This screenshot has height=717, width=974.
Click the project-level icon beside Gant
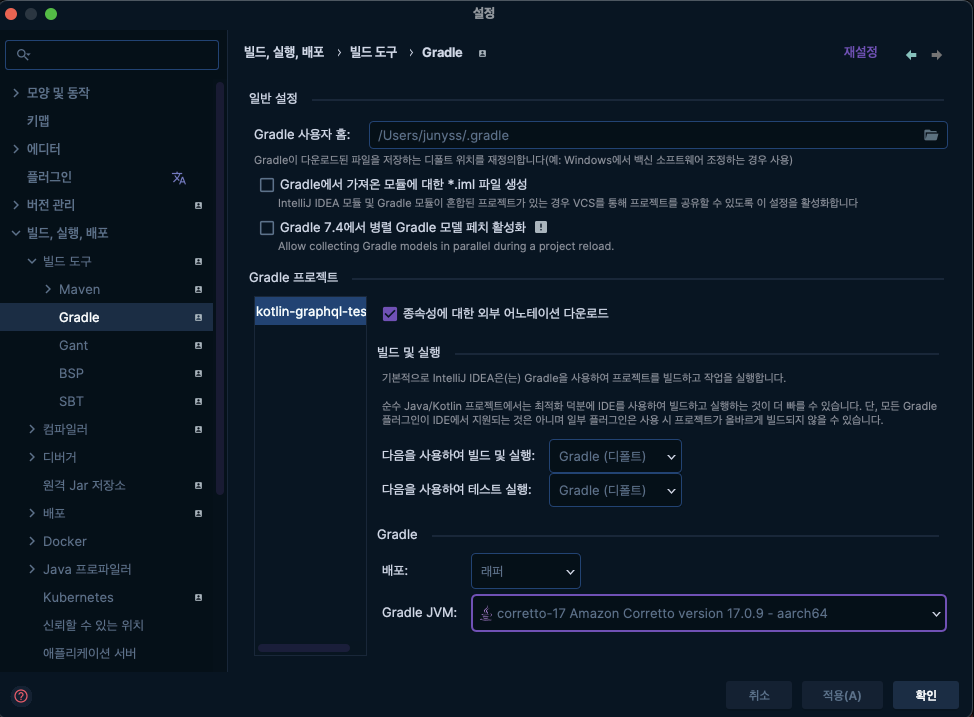[x=198, y=345]
